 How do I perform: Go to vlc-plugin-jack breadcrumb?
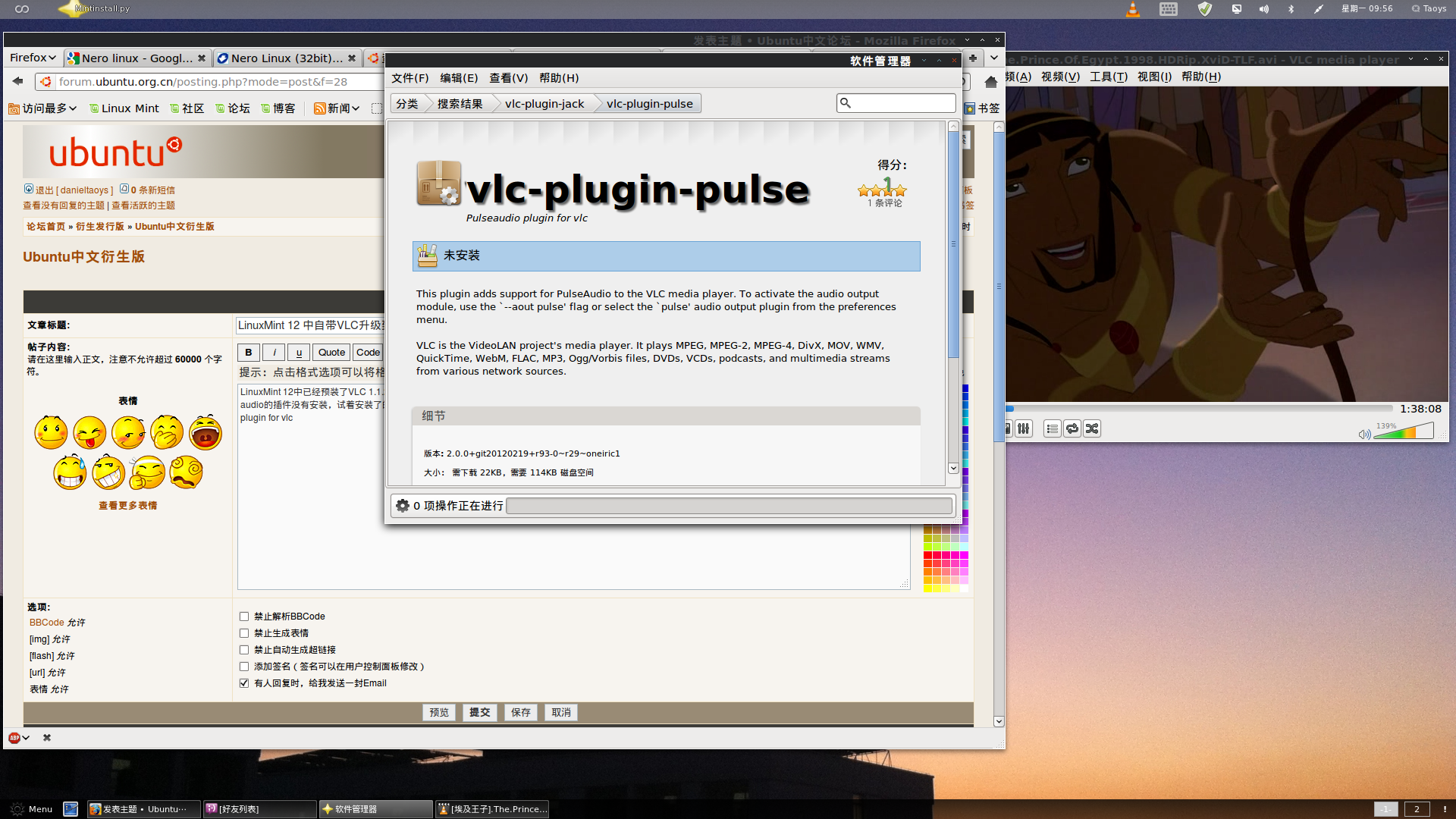(x=544, y=104)
